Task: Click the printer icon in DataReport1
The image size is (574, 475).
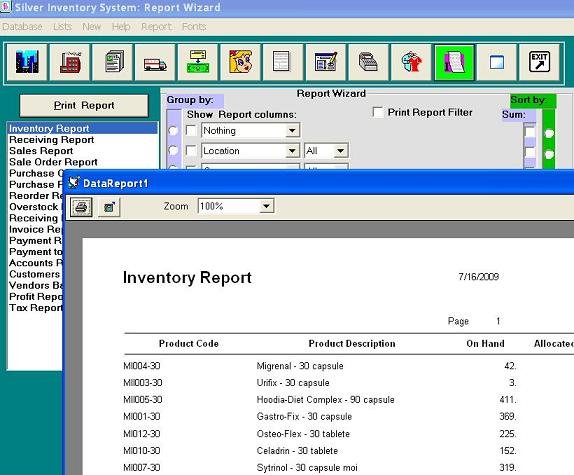Action: click(x=81, y=207)
